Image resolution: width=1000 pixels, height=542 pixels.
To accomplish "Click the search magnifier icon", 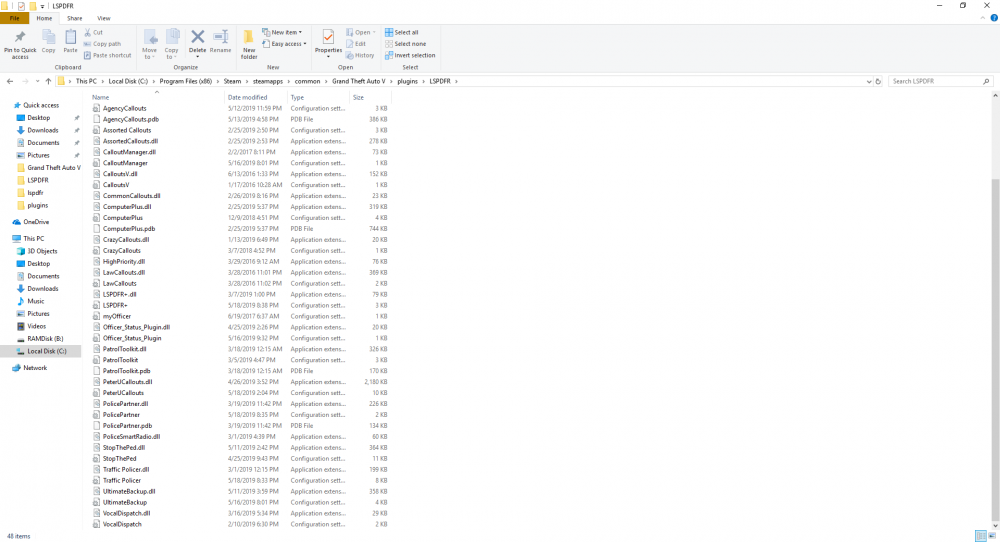I will pyautogui.click(x=986, y=81).
